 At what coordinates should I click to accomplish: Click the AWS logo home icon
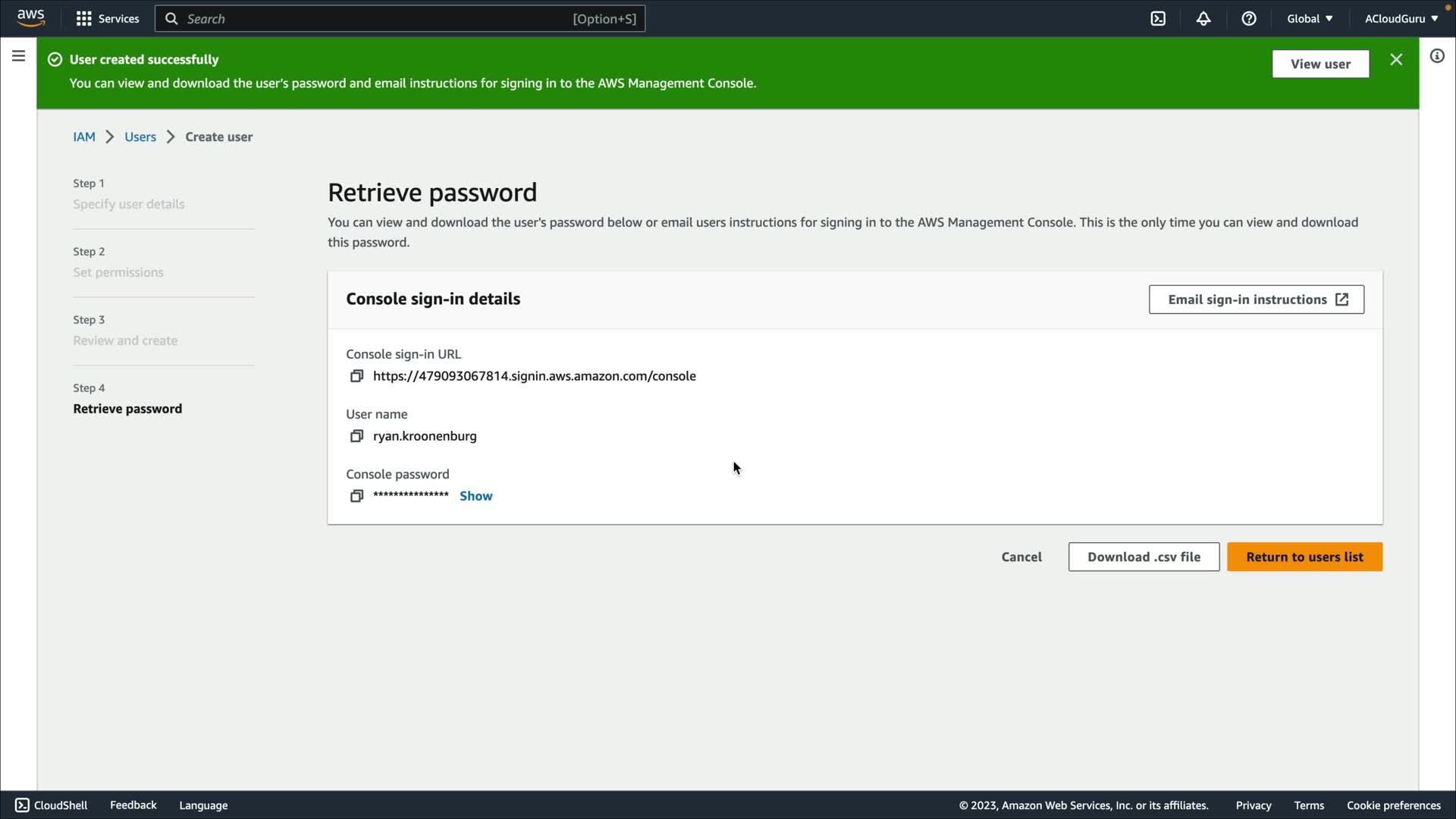click(x=31, y=18)
